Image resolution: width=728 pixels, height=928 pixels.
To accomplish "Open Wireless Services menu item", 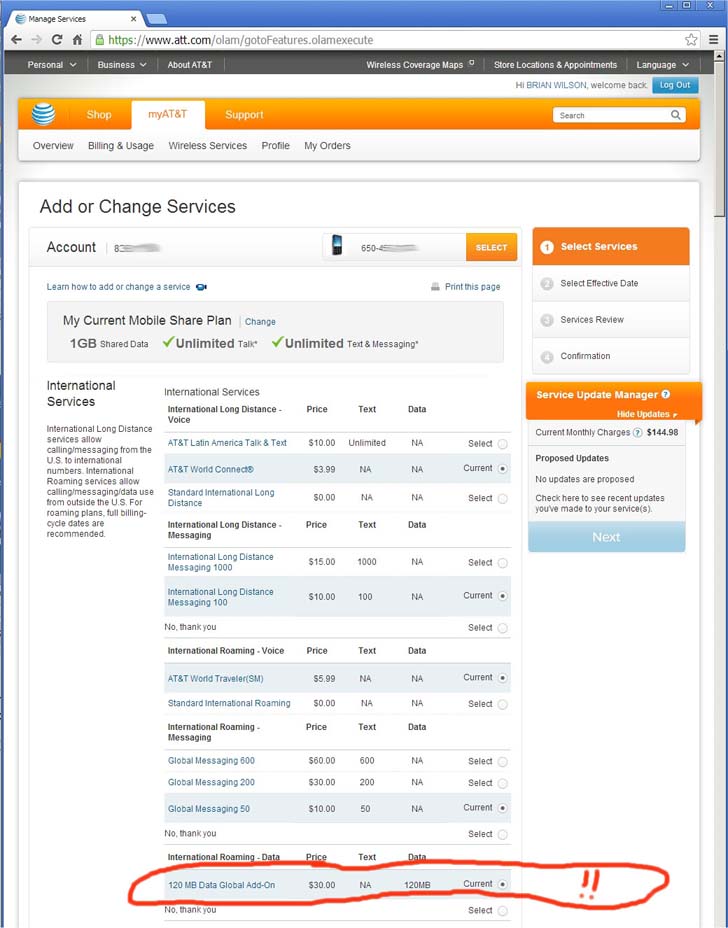I will click(207, 146).
